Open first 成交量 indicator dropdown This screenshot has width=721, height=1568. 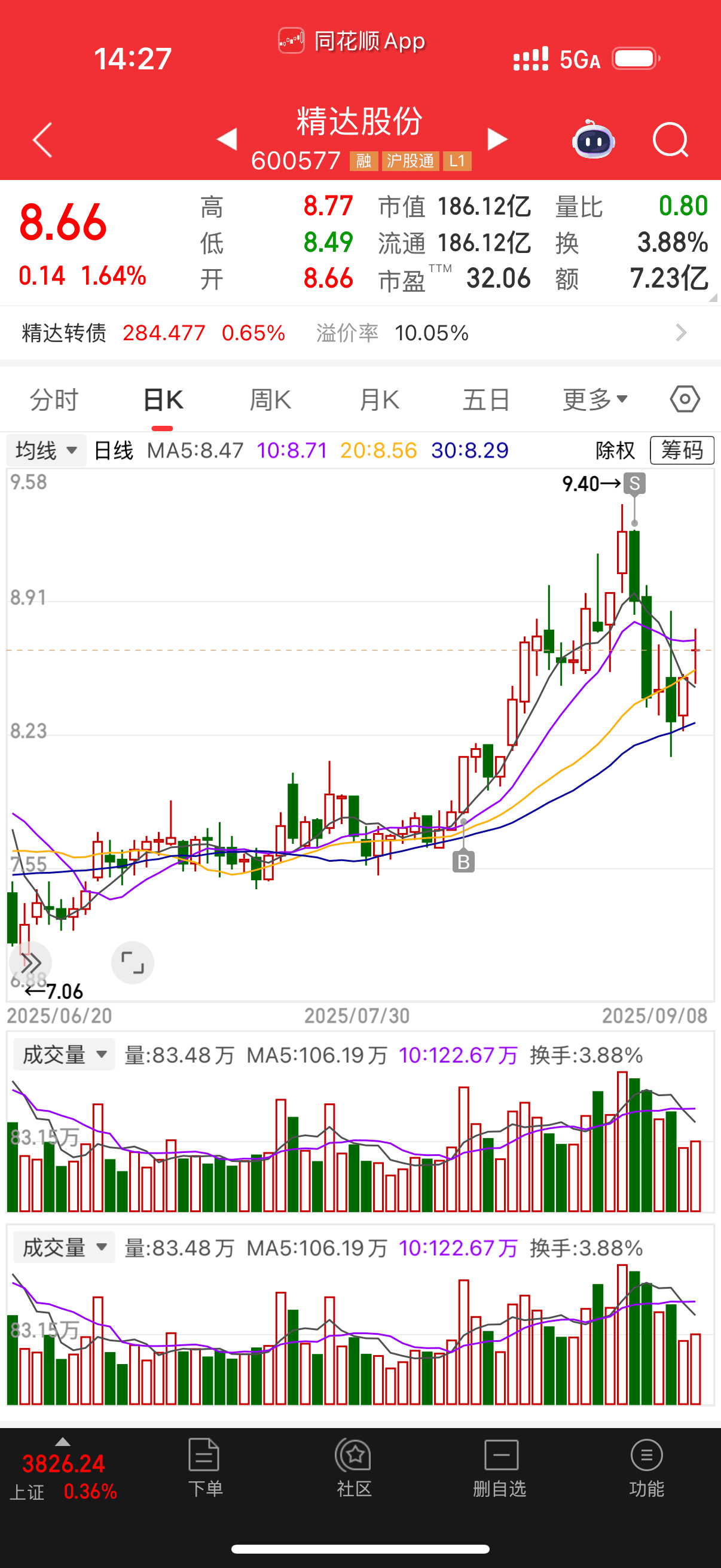tap(65, 1054)
